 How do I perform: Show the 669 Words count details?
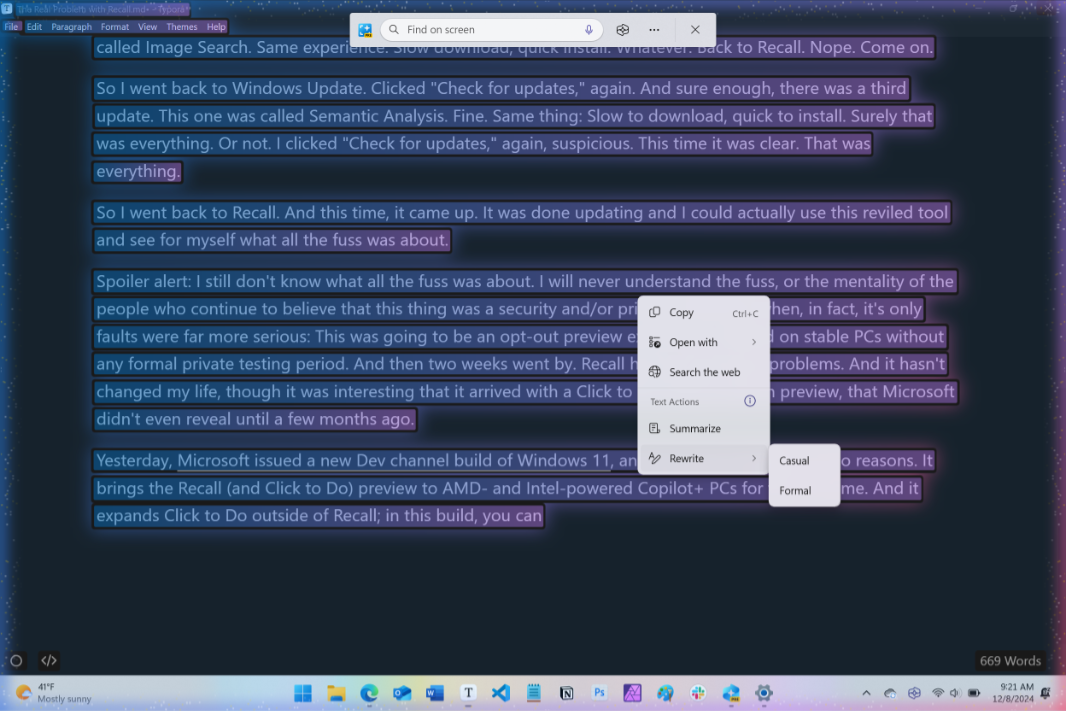point(1010,660)
